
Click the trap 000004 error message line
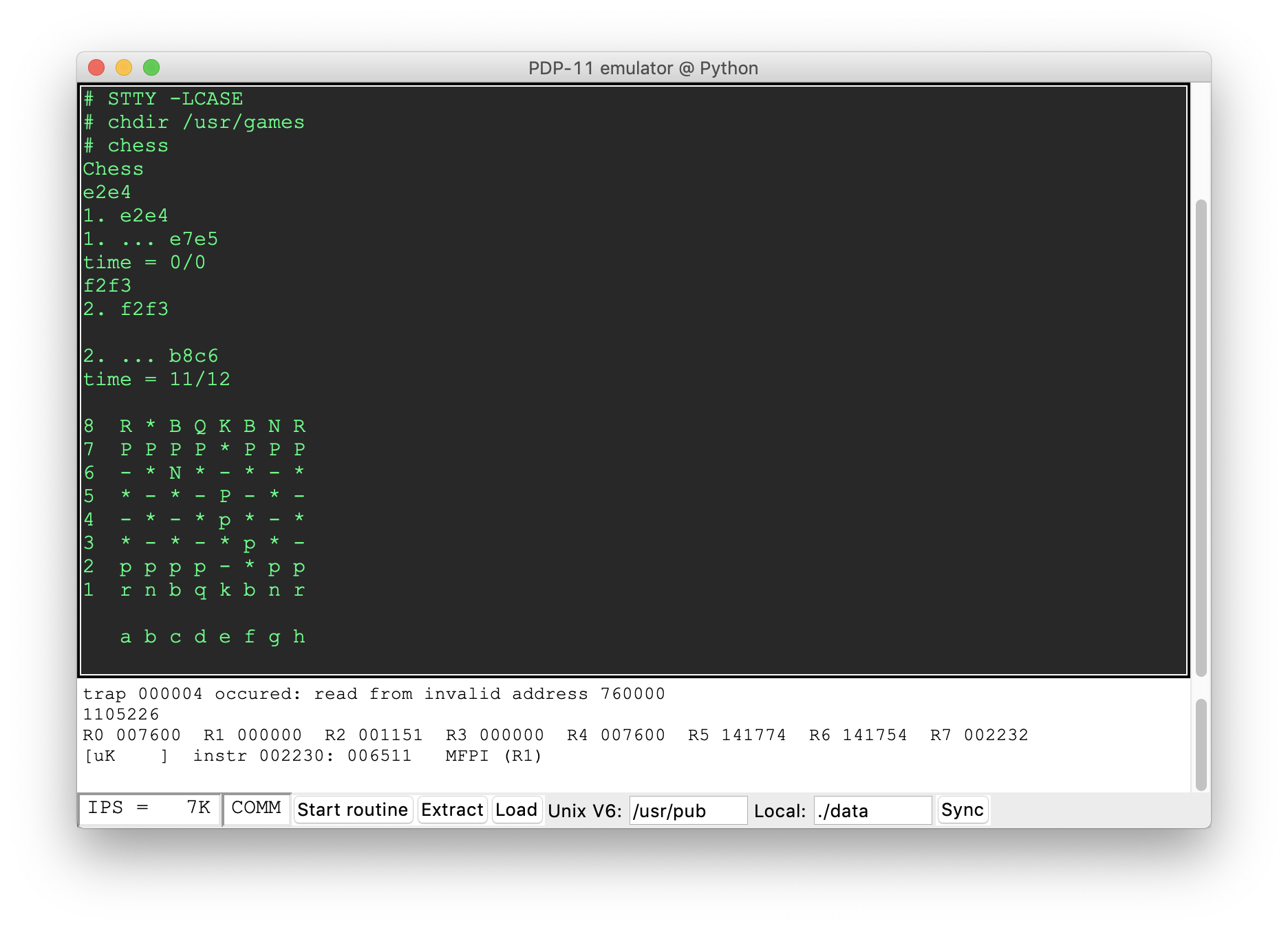(374, 693)
